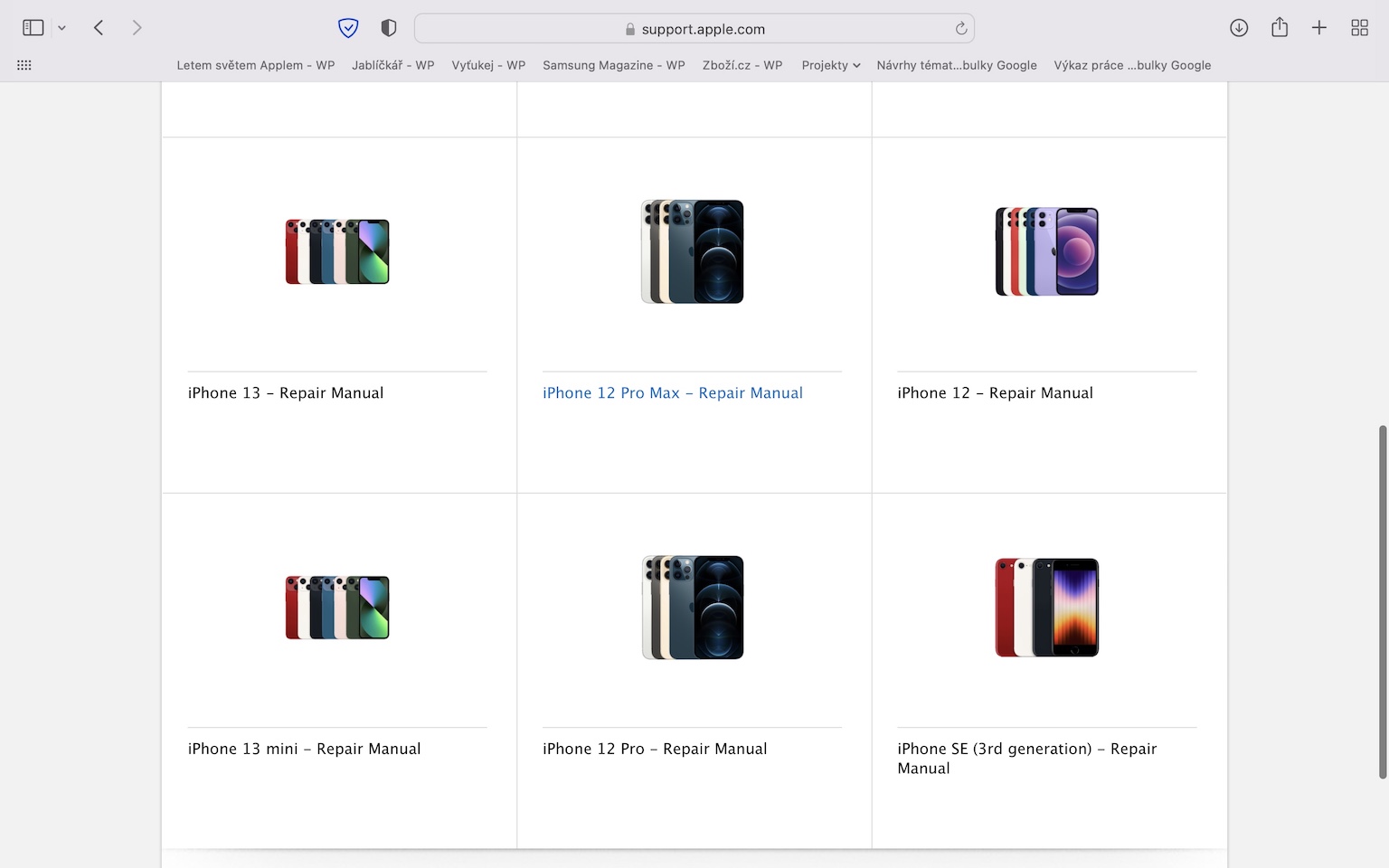Open the Výkaz práce …bulky Google bookmark
1389x868 pixels.
click(1132, 65)
